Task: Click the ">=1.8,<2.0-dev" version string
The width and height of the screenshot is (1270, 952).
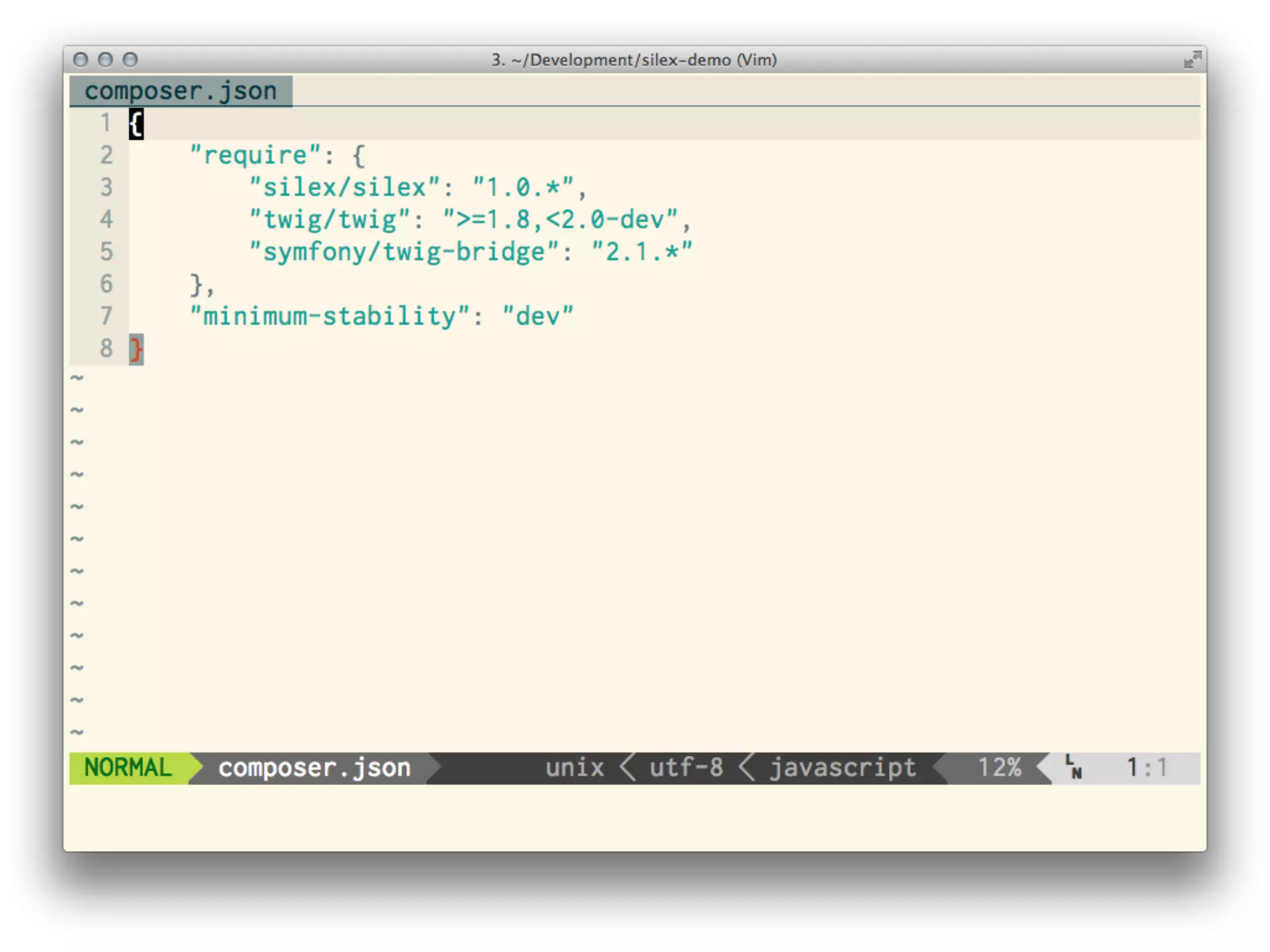Action: point(560,219)
